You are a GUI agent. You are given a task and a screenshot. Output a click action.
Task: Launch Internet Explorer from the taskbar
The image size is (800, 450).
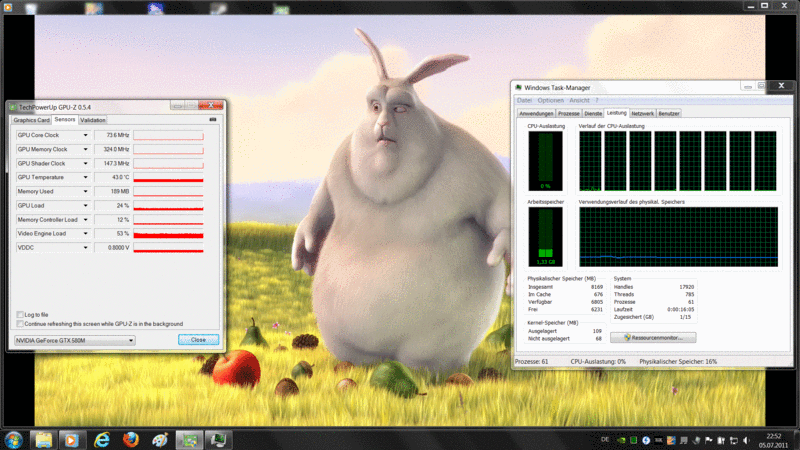coord(102,439)
